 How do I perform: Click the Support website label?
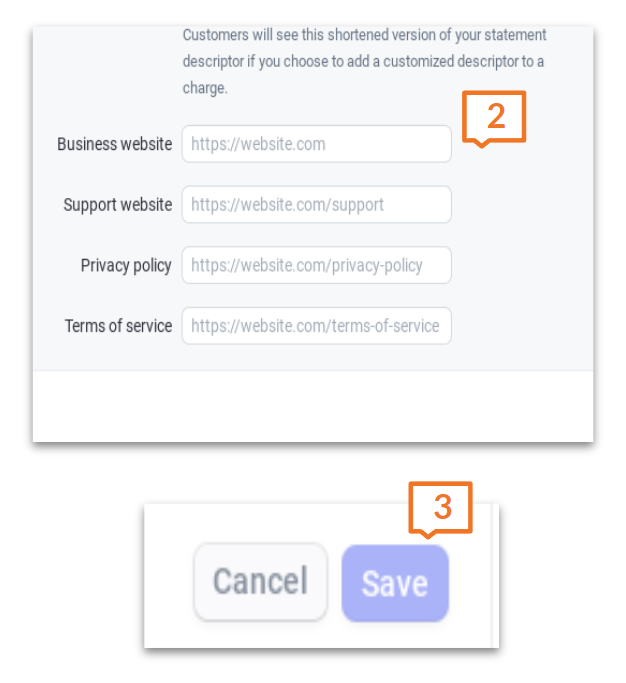pyautogui.click(x=117, y=205)
